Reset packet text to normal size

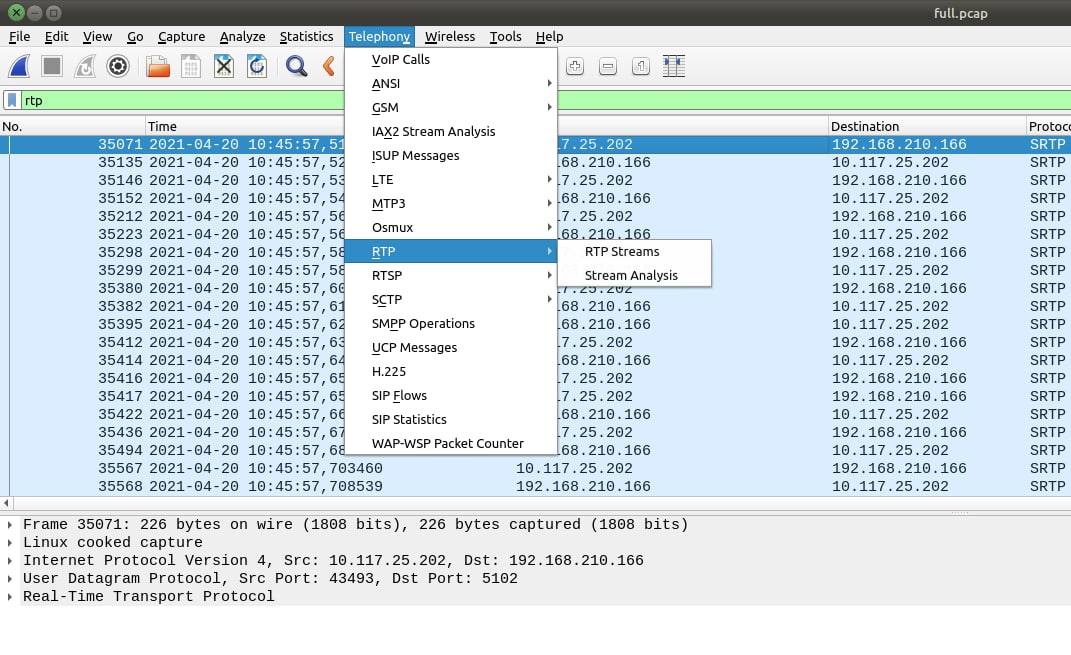tap(641, 66)
